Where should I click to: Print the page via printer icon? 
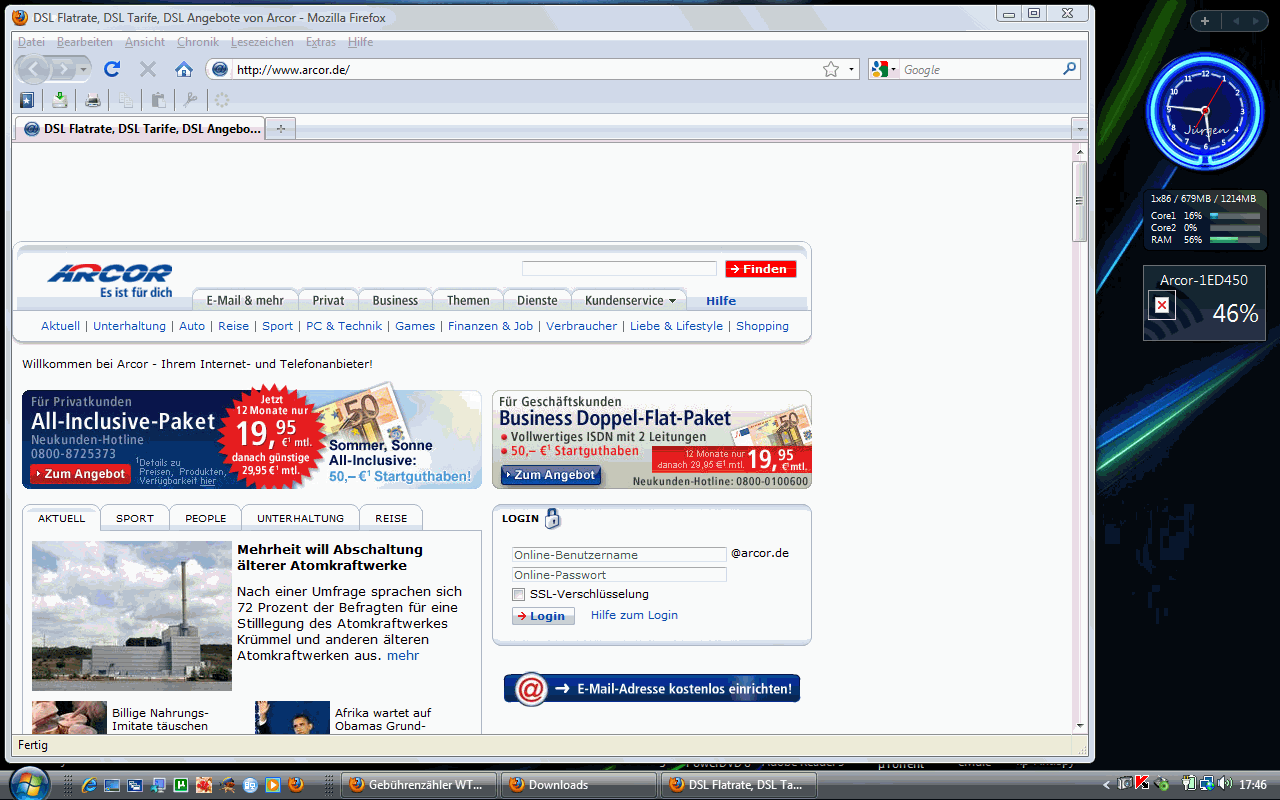point(93,99)
